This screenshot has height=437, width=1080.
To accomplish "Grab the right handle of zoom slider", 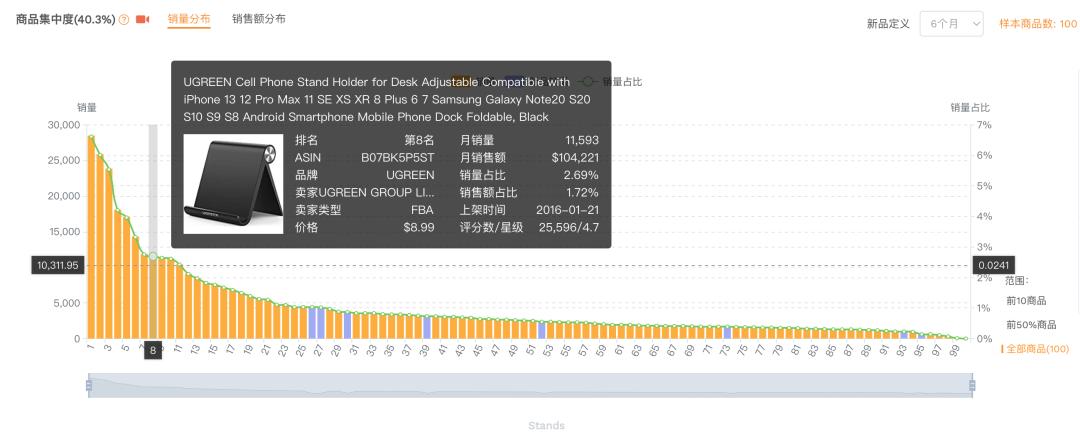I will pyautogui.click(x=972, y=385).
